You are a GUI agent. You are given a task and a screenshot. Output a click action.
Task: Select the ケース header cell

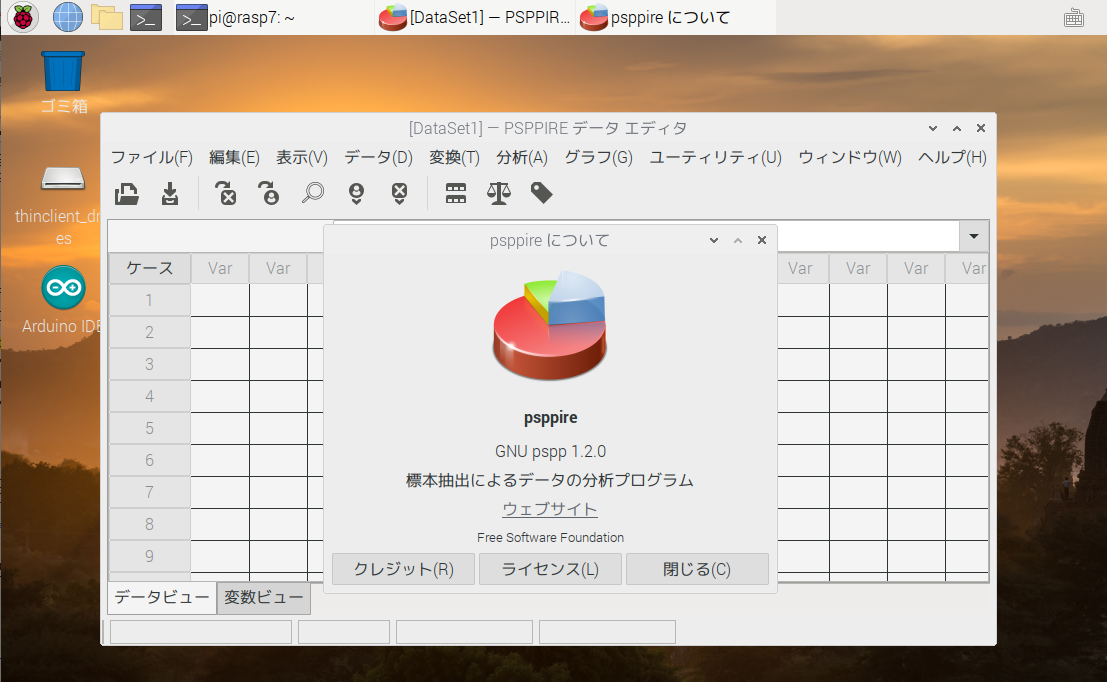[x=150, y=268]
